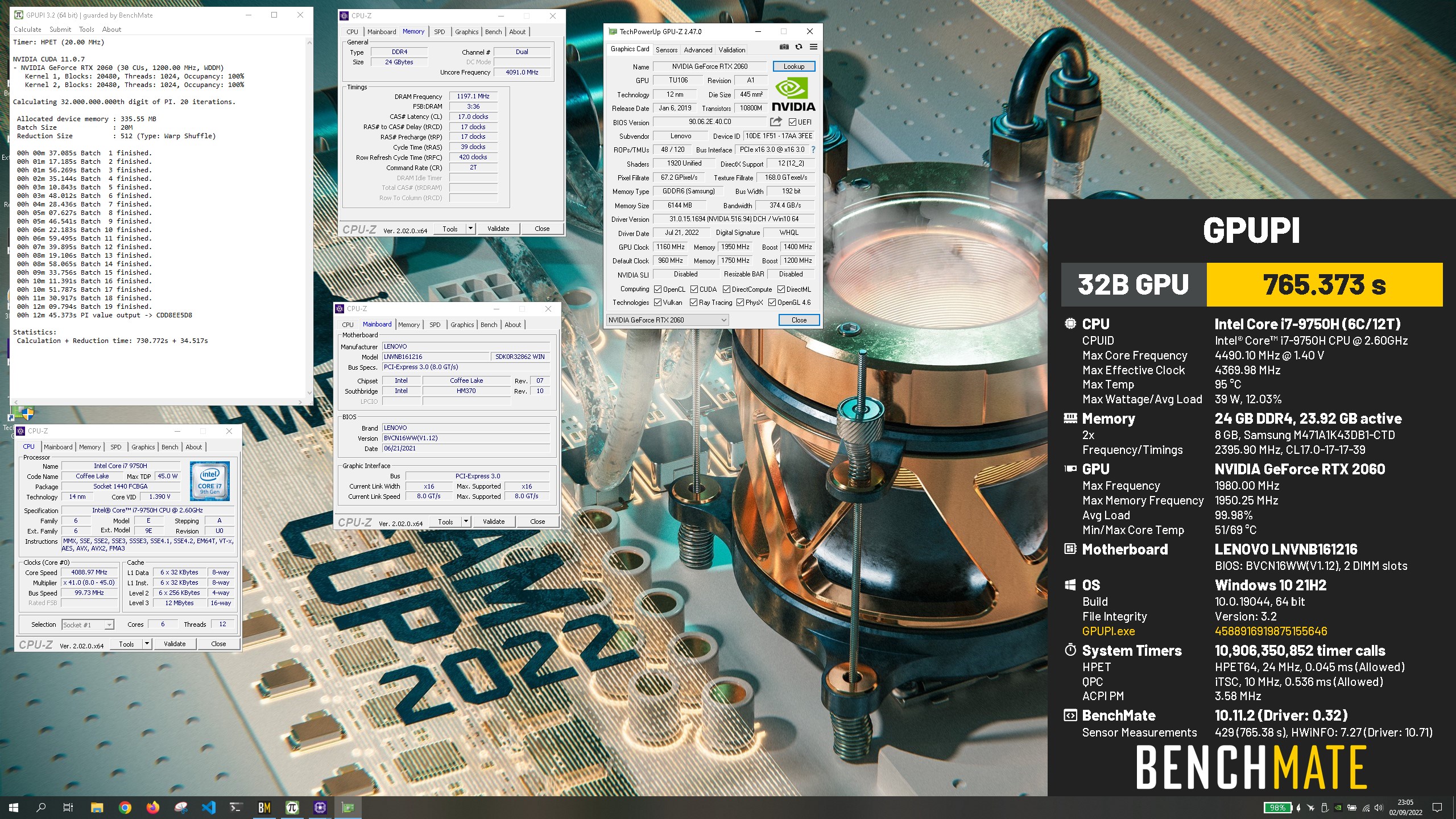Launch Firefox from the taskbar
The height and width of the screenshot is (819, 1456).
click(x=153, y=808)
